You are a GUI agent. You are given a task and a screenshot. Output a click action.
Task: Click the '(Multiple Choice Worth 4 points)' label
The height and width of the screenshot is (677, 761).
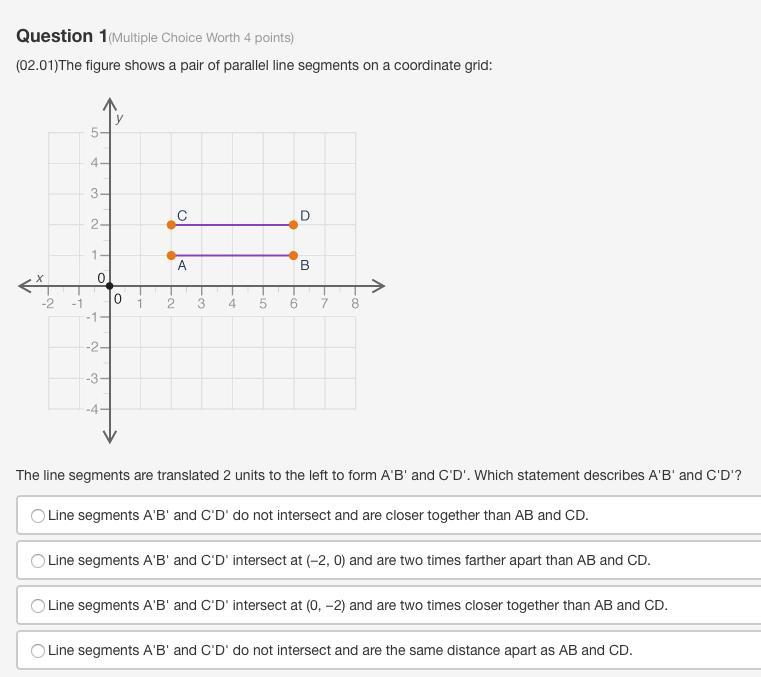[201, 38]
